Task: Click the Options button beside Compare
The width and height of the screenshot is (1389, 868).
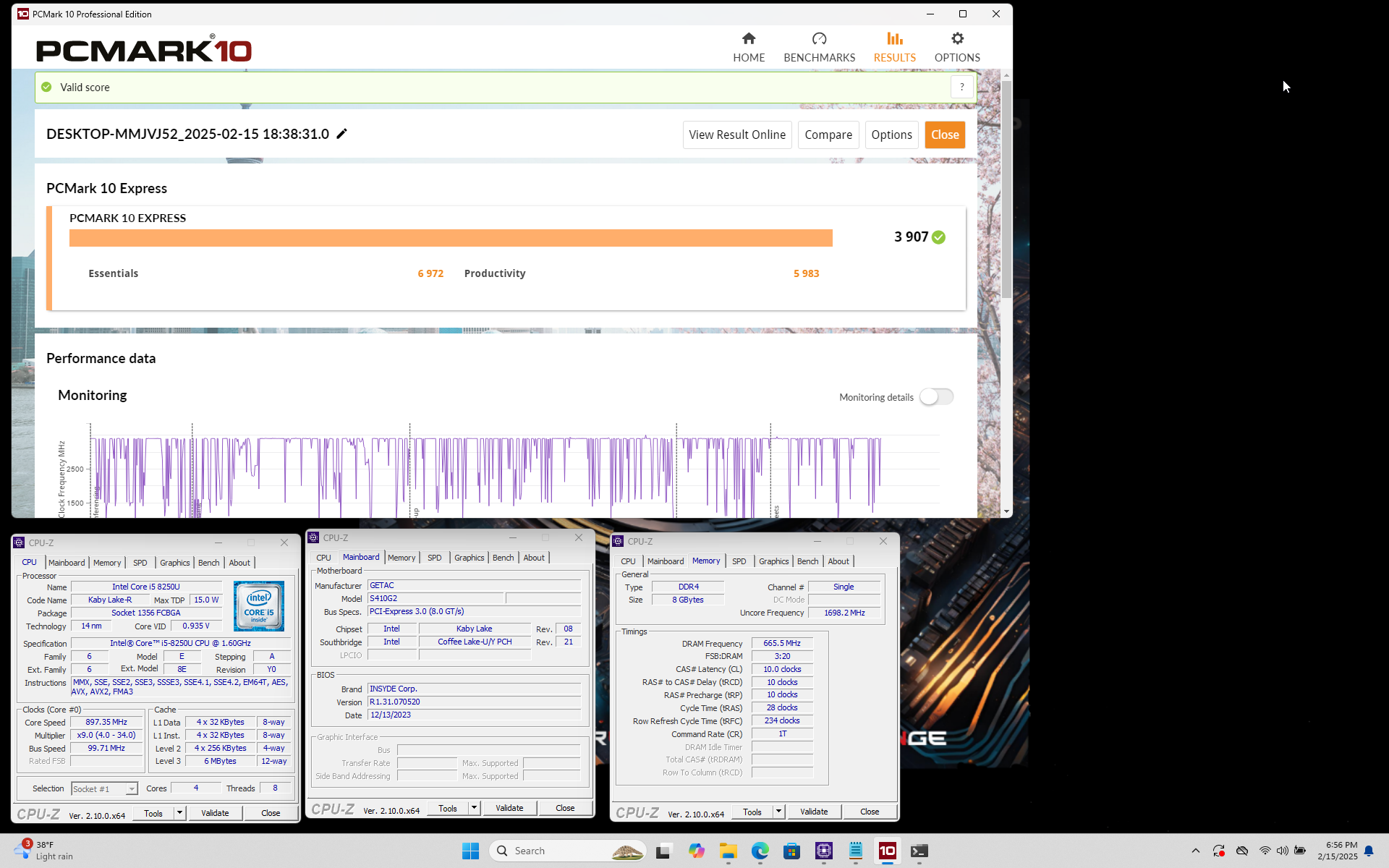Action: click(x=891, y=135)
